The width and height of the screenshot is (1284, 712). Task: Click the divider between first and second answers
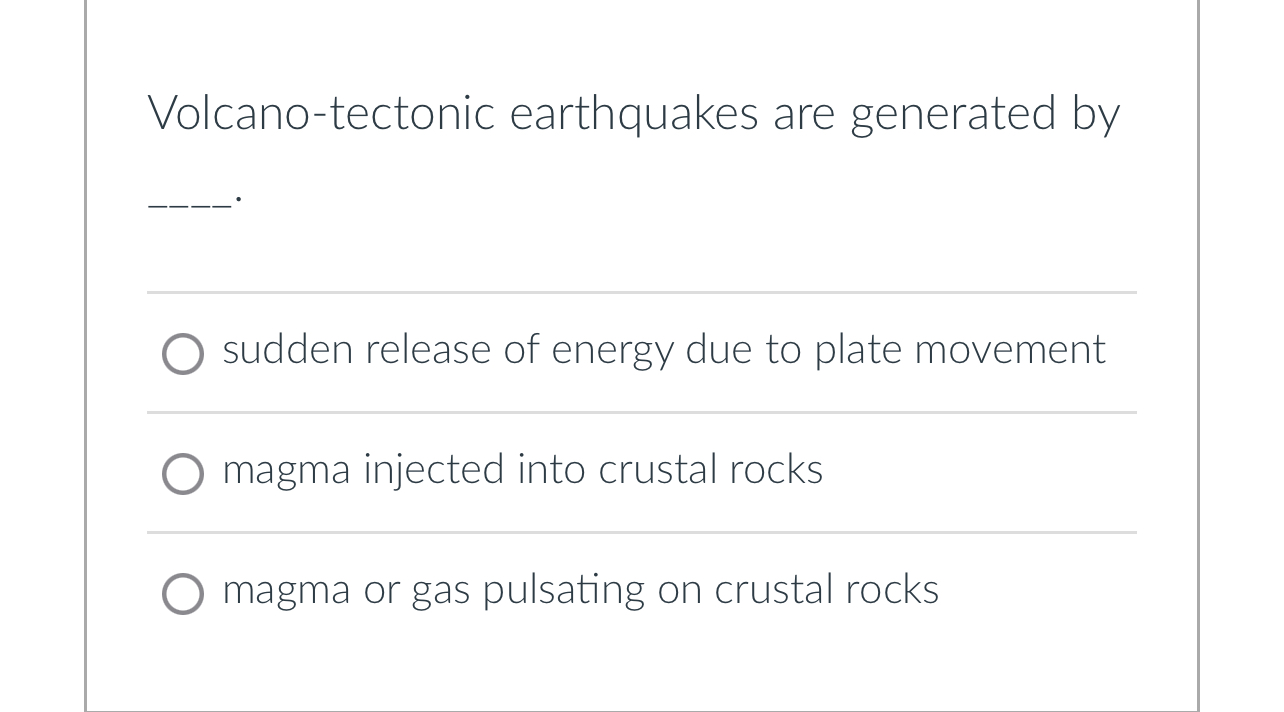[642, 412]
